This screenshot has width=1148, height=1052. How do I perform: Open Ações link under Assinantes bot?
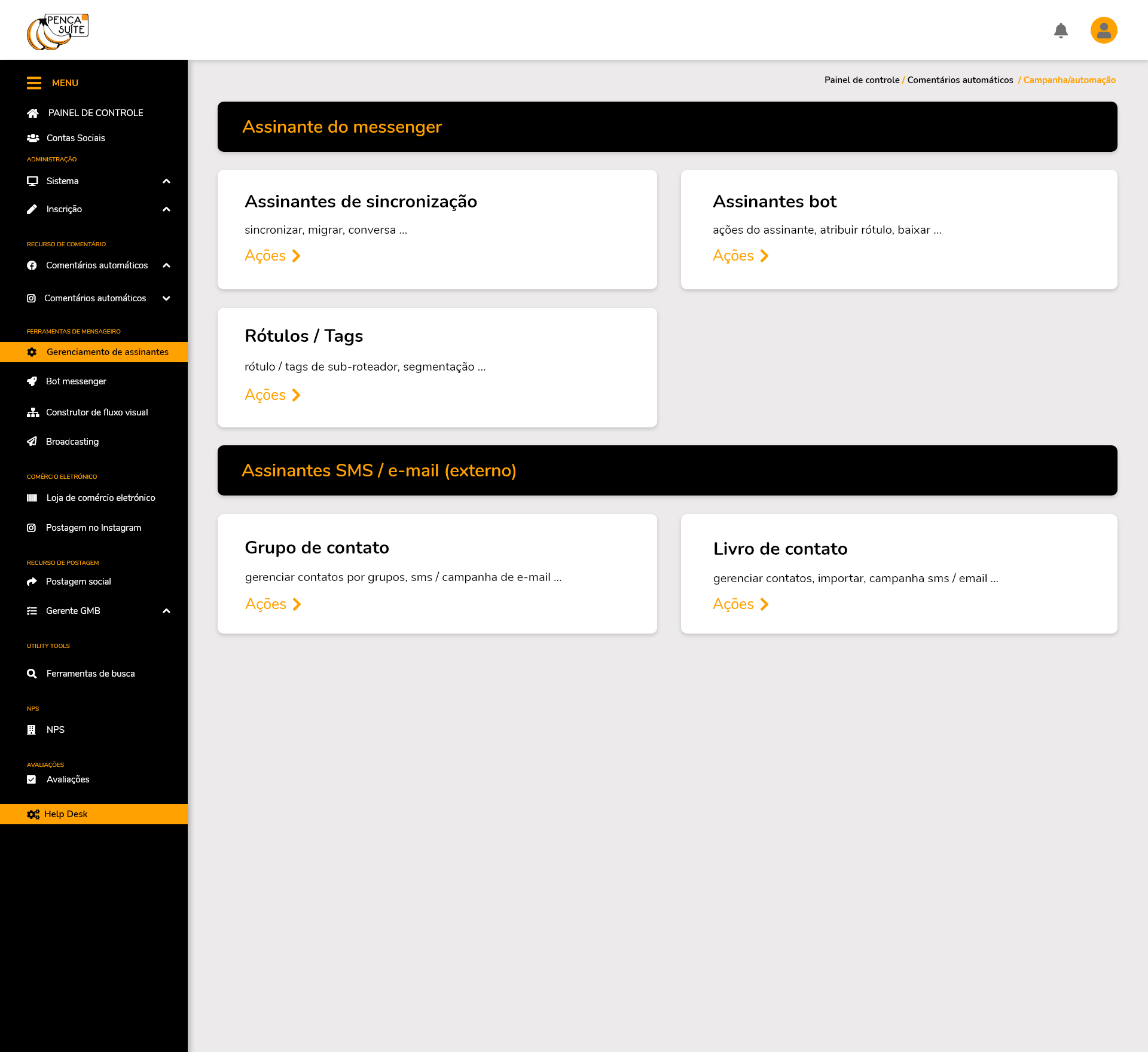tap(740, 256)
